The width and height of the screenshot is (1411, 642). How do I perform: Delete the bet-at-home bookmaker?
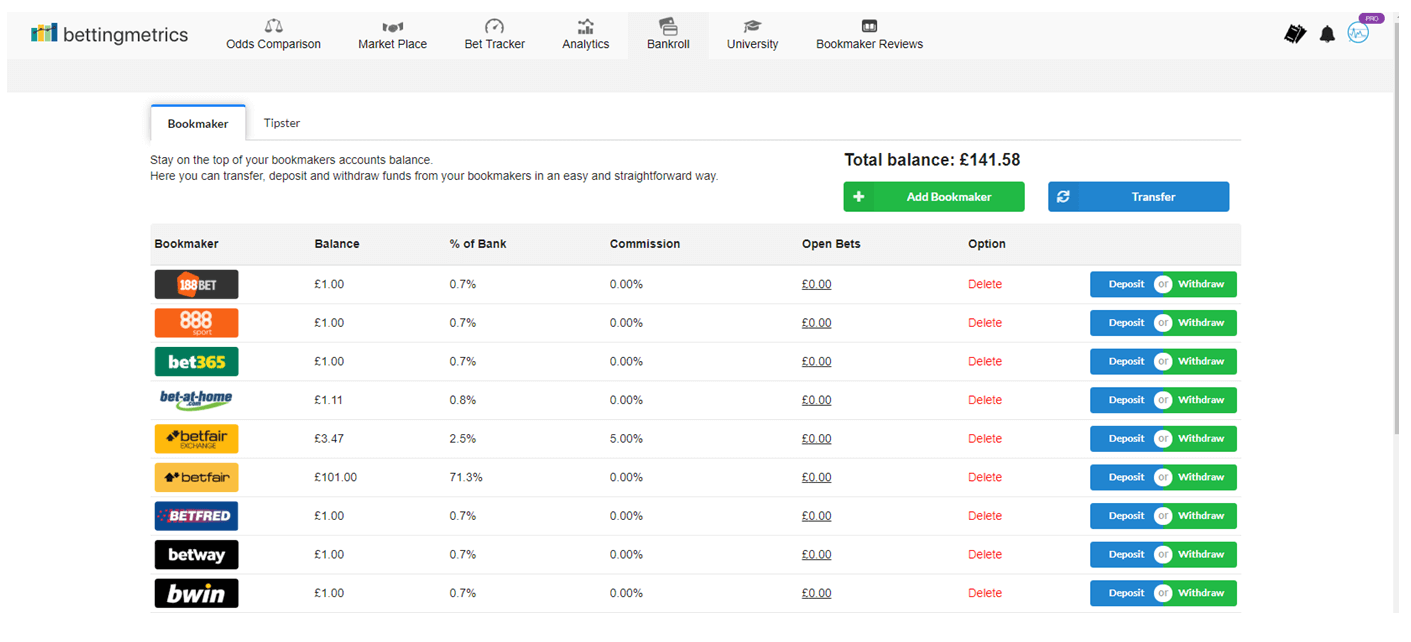pos(985,400)
